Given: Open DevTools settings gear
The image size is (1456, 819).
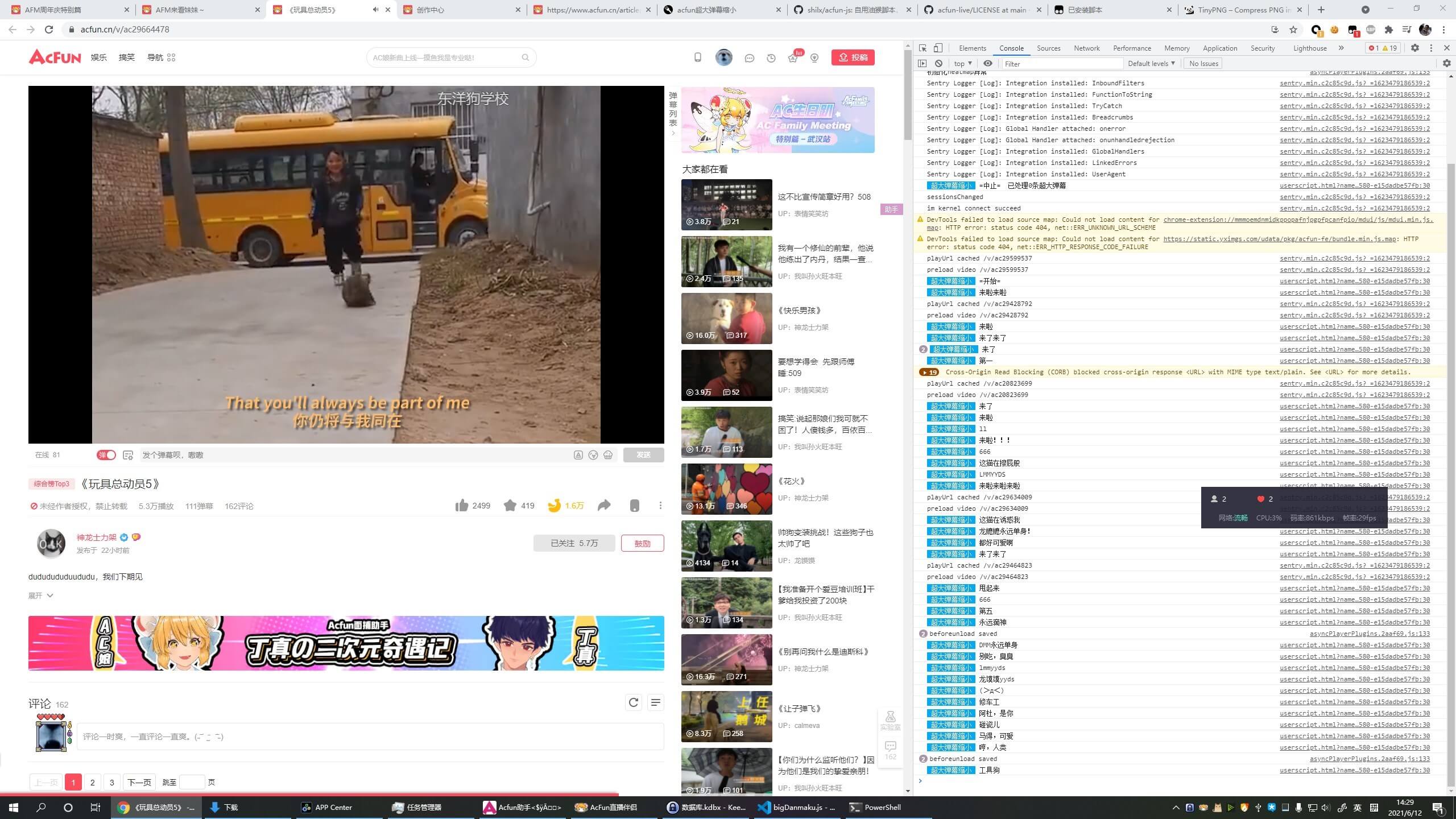Looking at the screenshot, I should coord(1415,48).
